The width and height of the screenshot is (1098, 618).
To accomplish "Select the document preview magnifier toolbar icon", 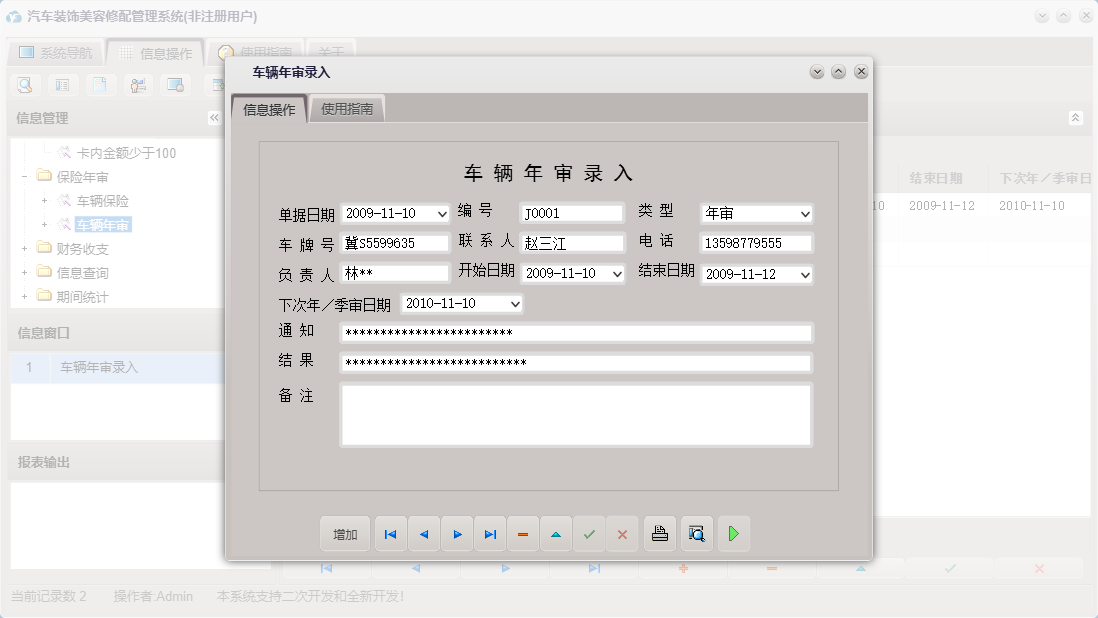I will 24,85.
